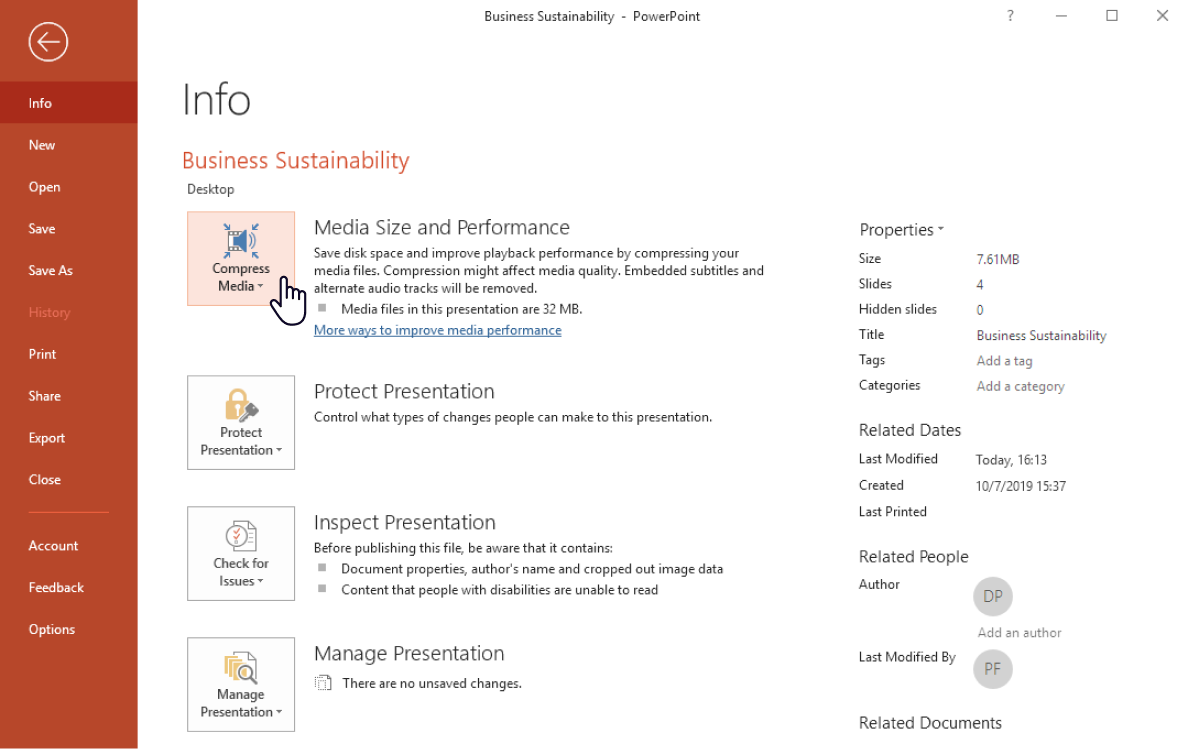The image size is (1188, 749).
Task: Click 'There are no unsaved changes.' text
Action: point(432,683)
